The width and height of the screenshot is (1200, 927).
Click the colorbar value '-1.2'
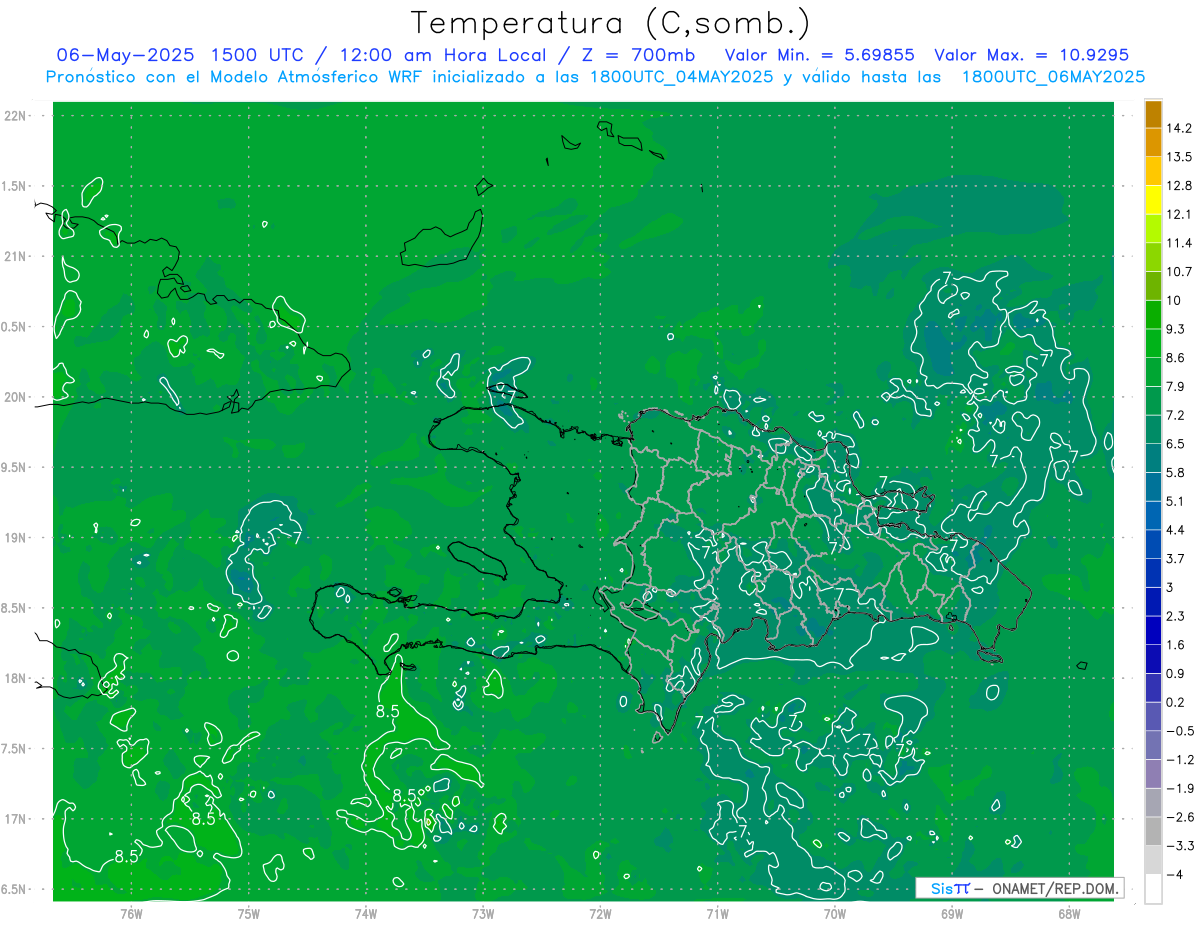pos(1179,760)
